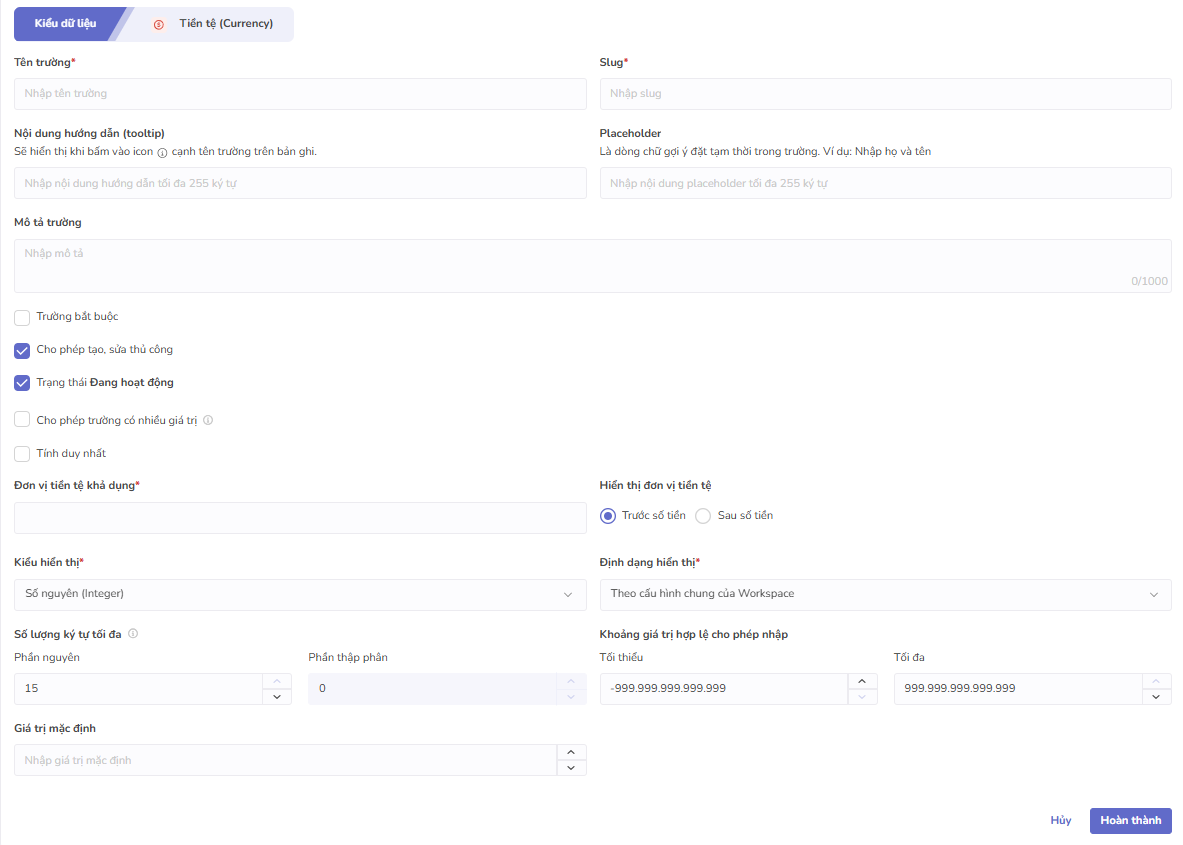Viewport: 1183px width, 845px height.
Task: Decrease Tối đa value using down arrow
Action: pos(1156,697)
